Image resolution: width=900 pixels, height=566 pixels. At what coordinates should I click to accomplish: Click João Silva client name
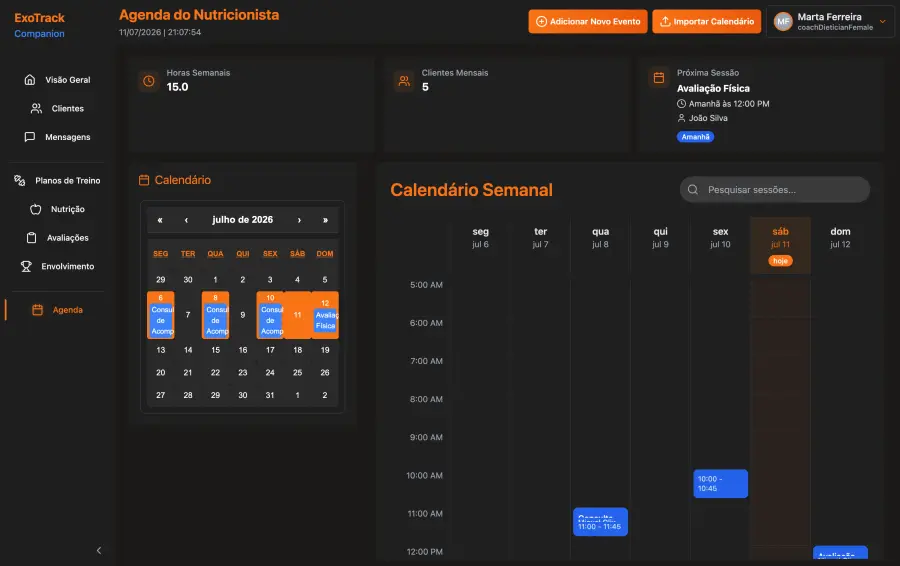tap(708, 118)
